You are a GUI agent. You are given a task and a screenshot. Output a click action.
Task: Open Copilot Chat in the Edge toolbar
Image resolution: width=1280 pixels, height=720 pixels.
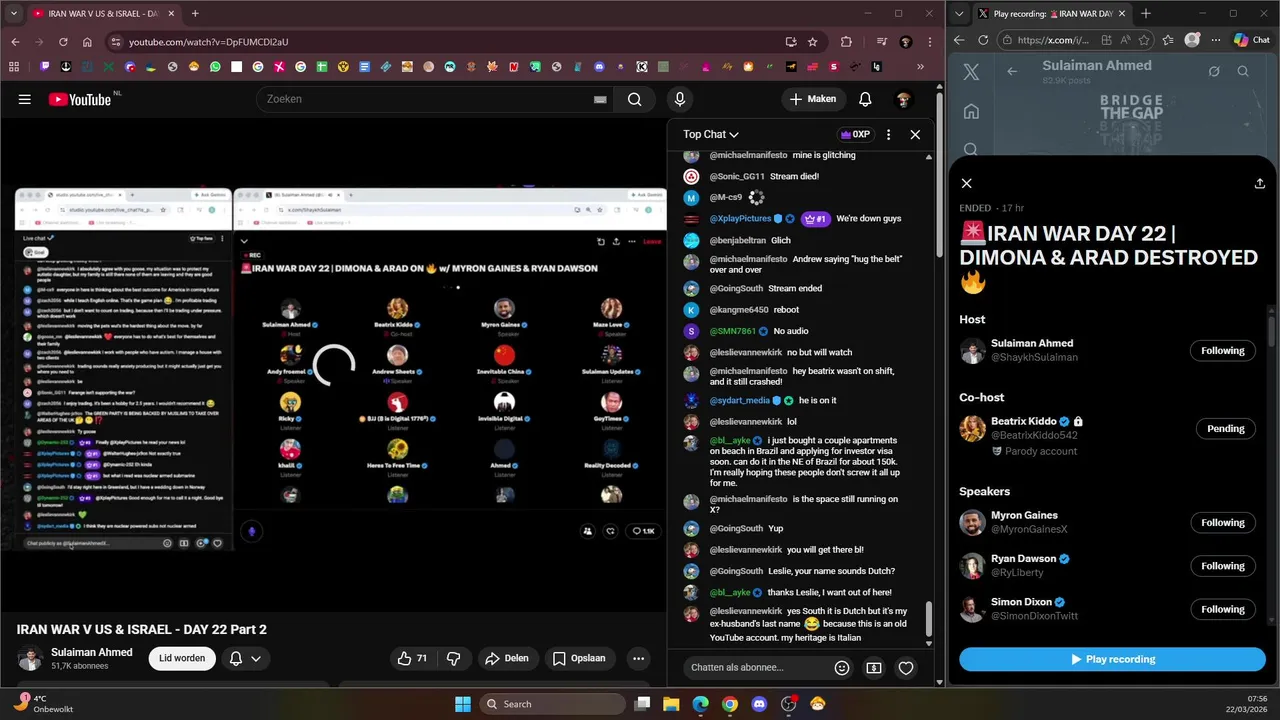(1251, 40)
